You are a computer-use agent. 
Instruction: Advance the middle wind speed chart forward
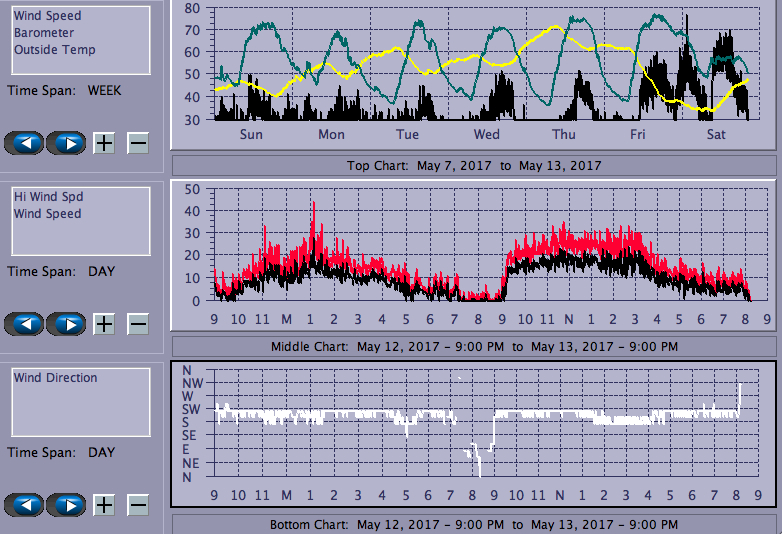[66, 324]
